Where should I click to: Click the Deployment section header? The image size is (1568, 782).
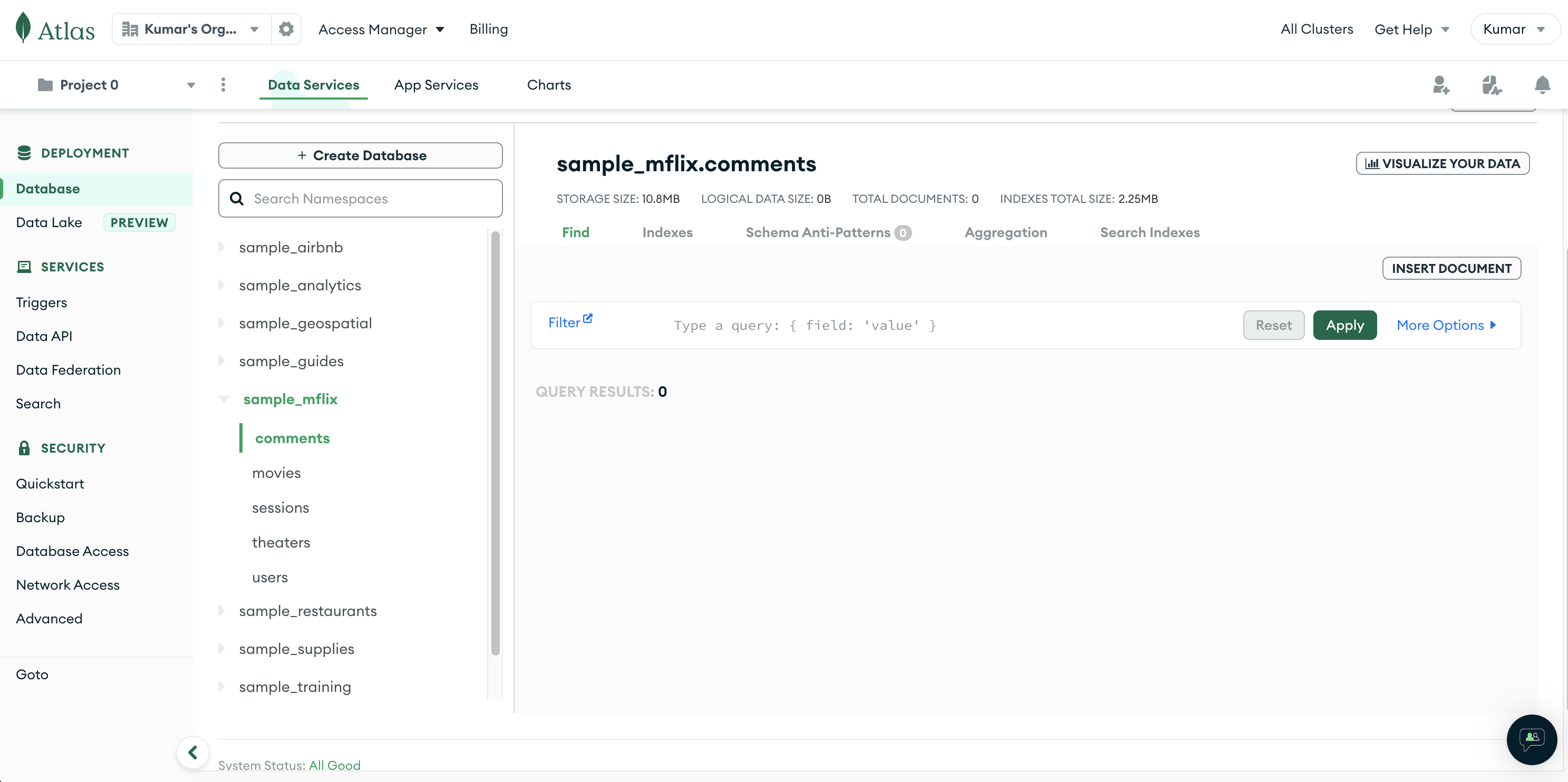(x=74, y=153)
